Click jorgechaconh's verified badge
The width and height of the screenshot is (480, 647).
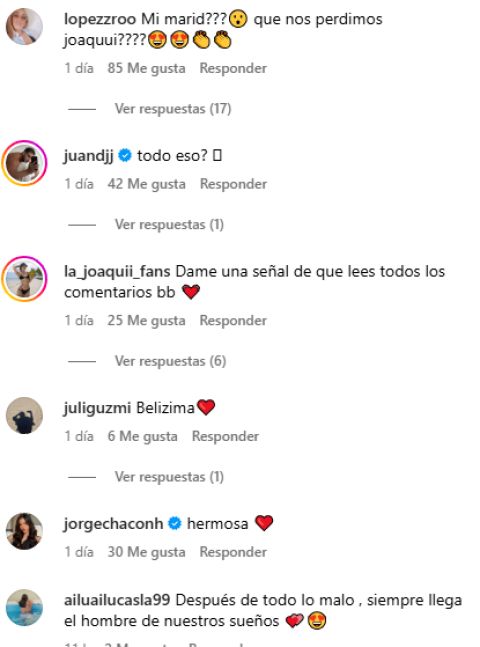coord(175,523)
